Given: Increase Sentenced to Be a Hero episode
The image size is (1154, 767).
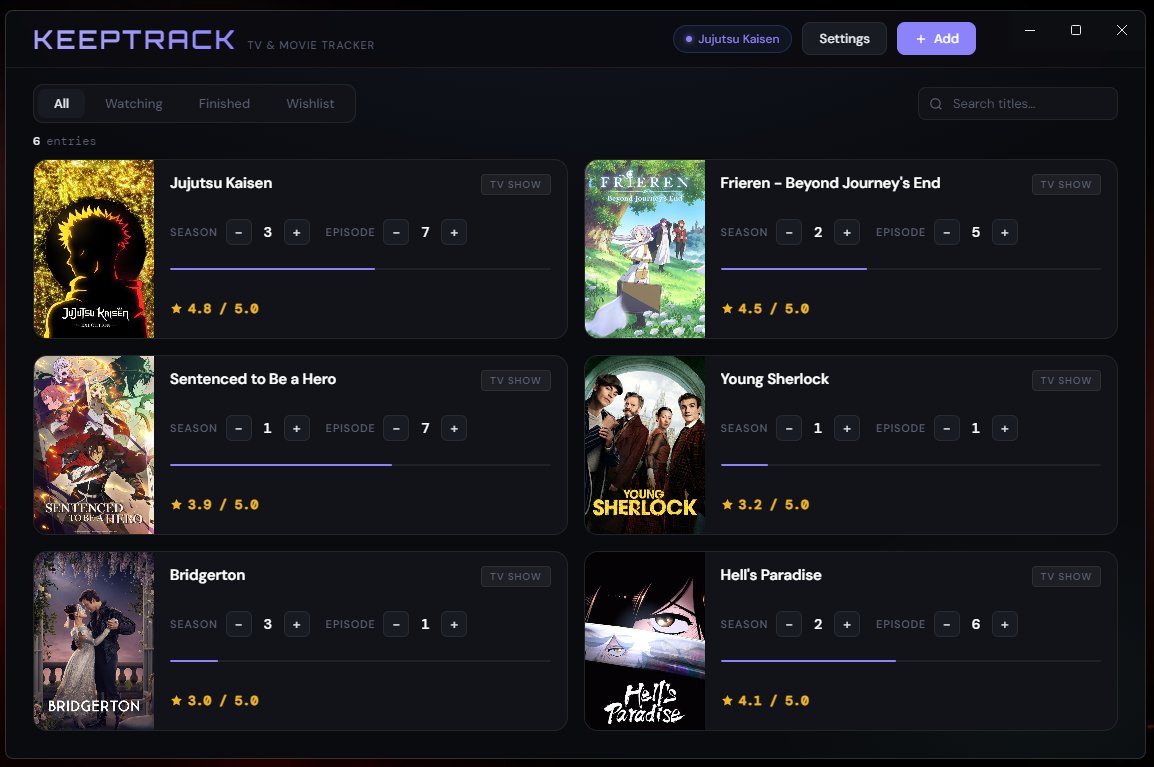Looking at the screenshot, I should click(454, 428).
